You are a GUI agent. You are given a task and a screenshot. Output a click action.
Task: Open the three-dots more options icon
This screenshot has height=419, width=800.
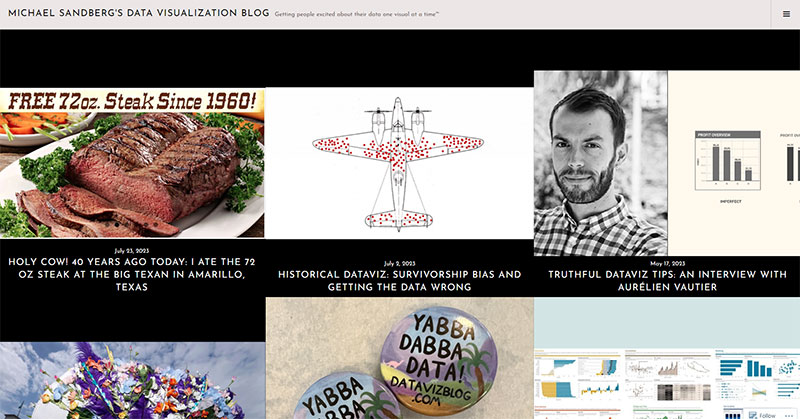pyautogui.click(x=789, y=415)
